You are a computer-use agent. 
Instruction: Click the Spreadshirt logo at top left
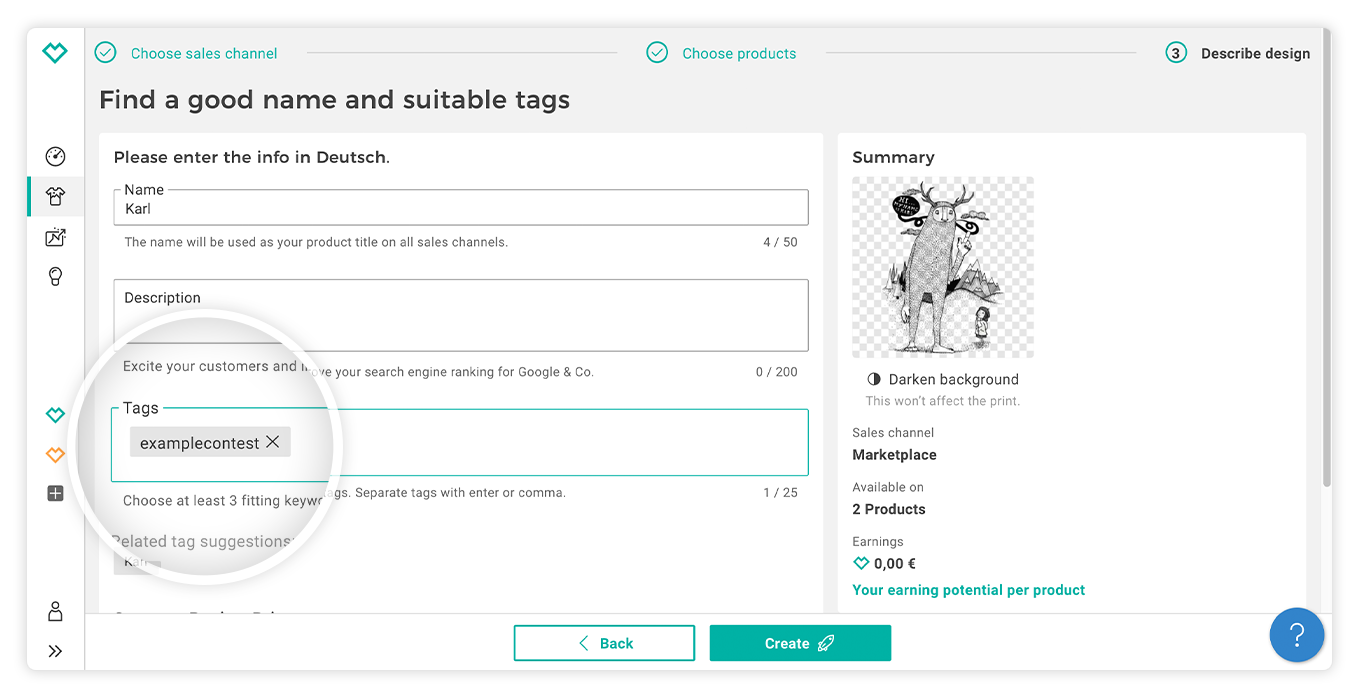point(55,52)
